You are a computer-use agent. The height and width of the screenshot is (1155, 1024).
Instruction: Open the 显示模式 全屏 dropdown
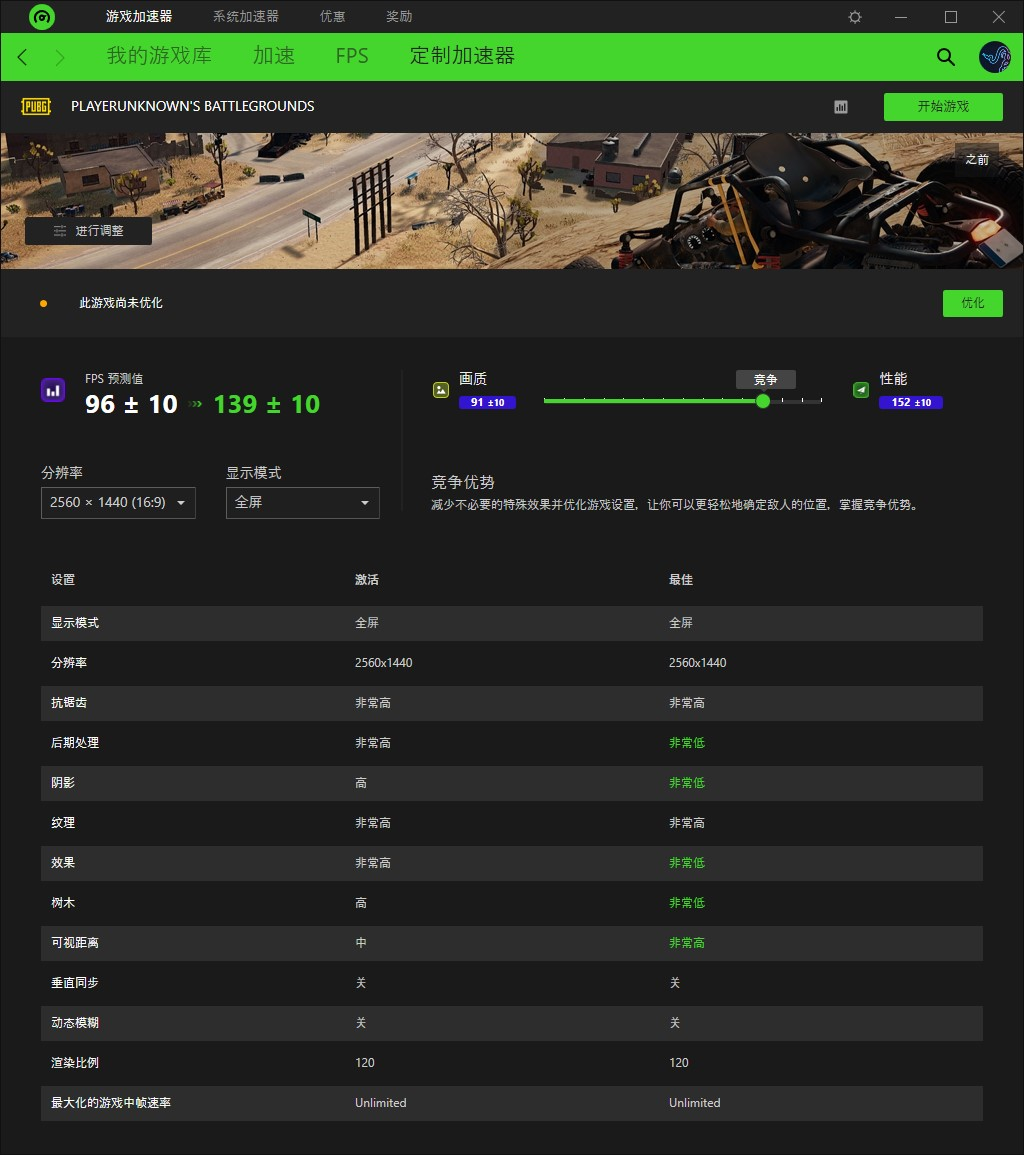pyautogui.click(x=302, y=502)
